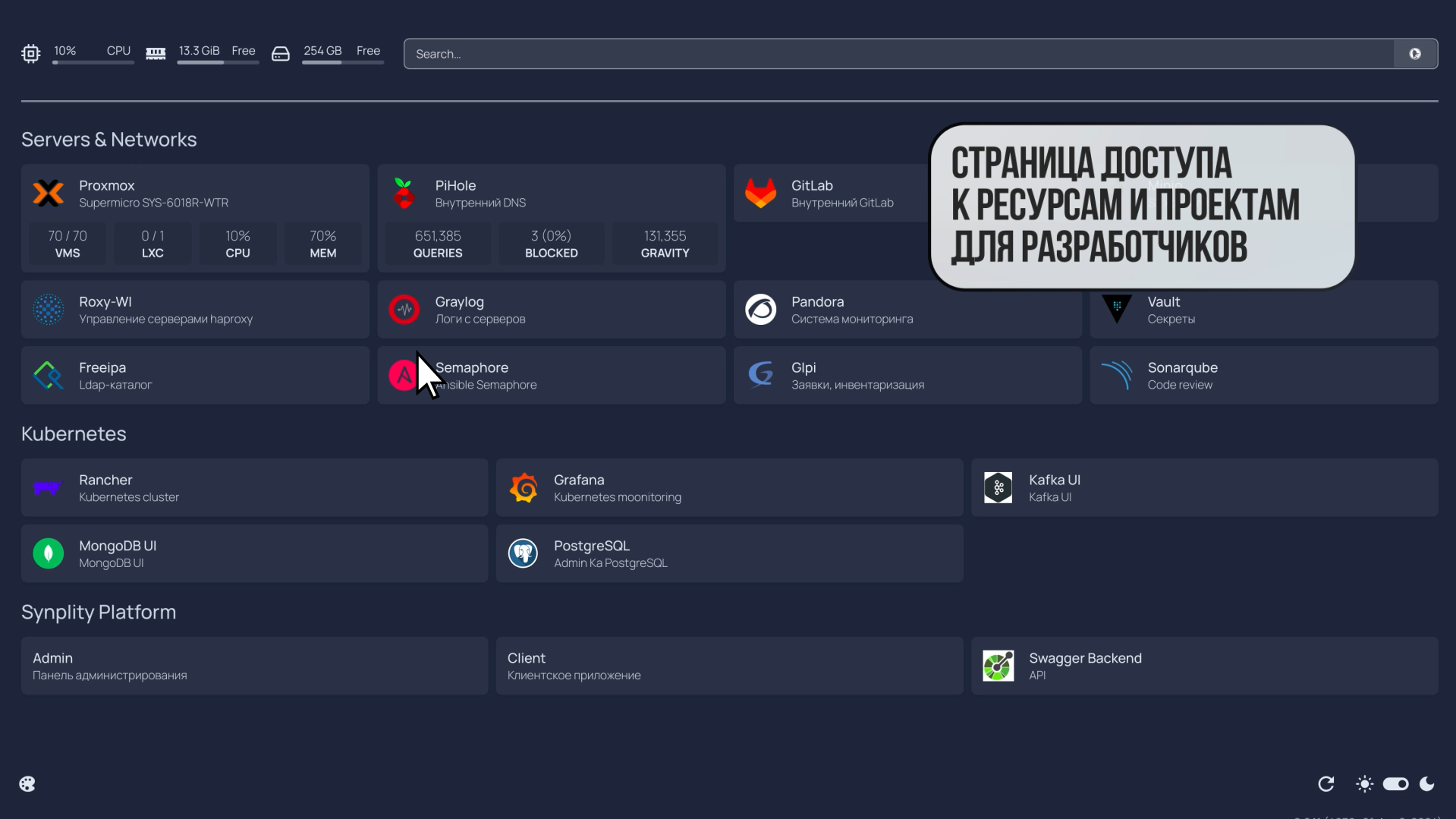Select the MongoDB UI leaf icon
Viewport: 1456px width, 819px height.
(x=47, y=553)
